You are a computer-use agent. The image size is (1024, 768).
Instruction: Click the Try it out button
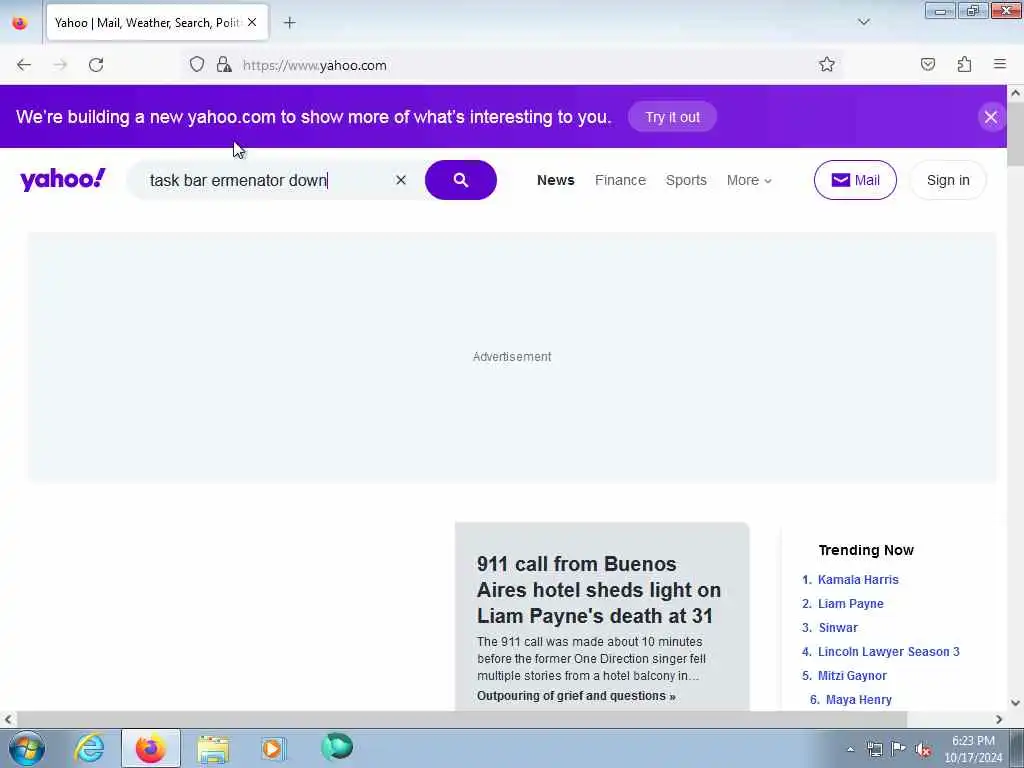tap(672, 117)
